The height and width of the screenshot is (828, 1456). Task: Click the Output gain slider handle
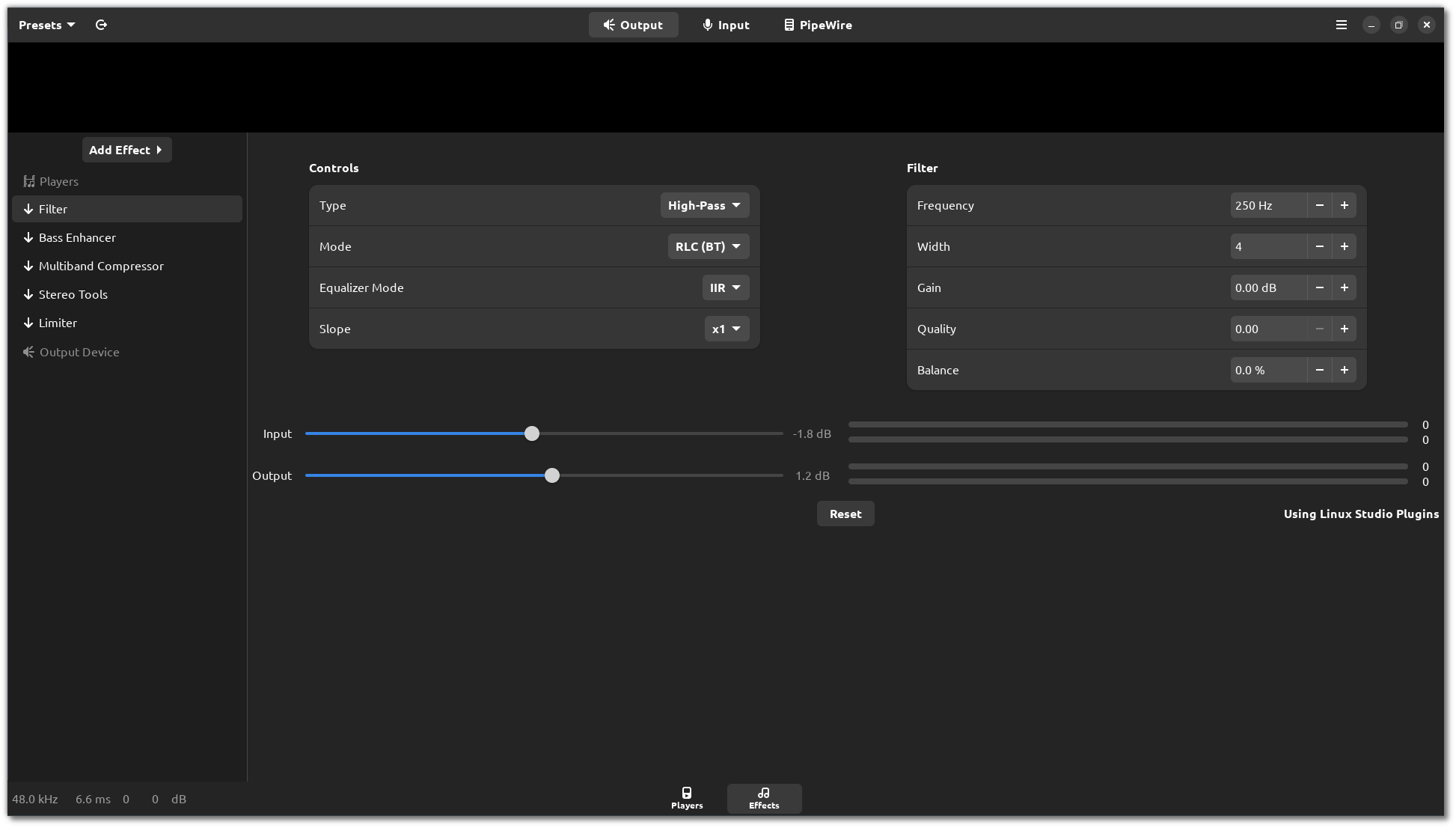(551, 475)
